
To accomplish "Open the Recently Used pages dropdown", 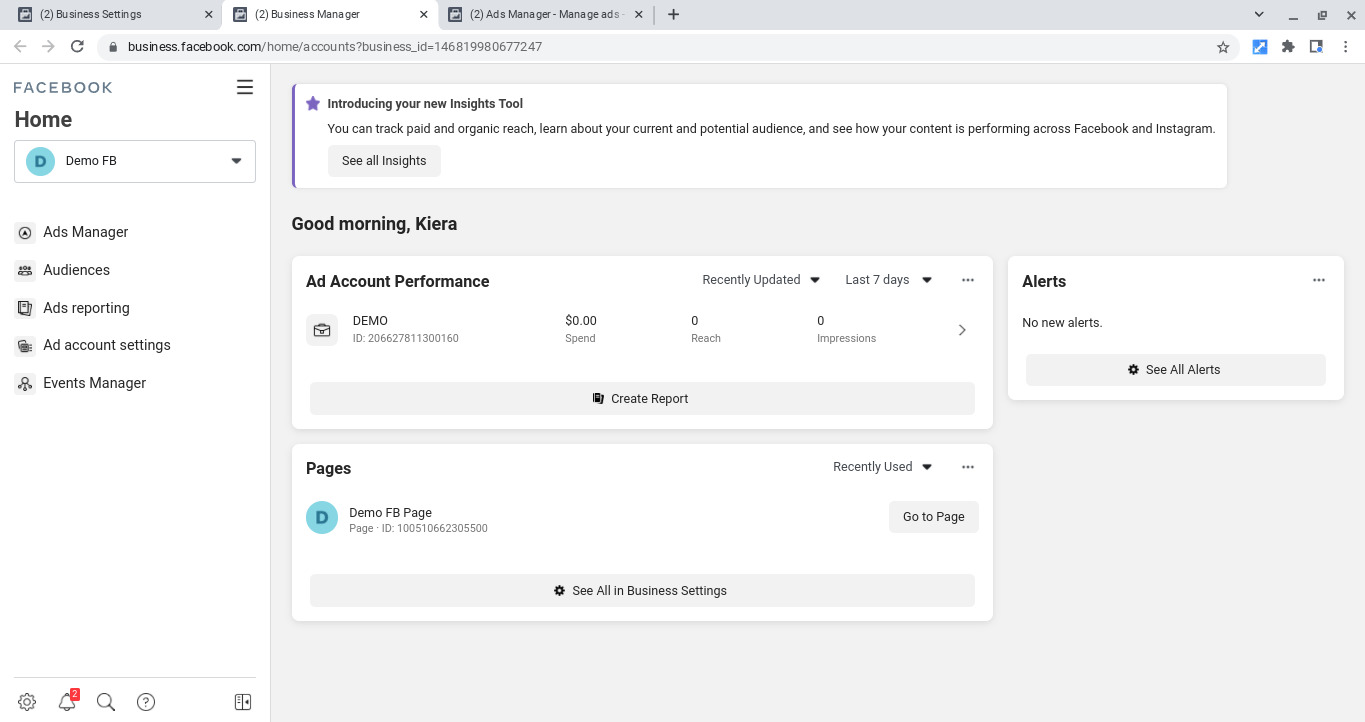I will (x=882, y=467).
